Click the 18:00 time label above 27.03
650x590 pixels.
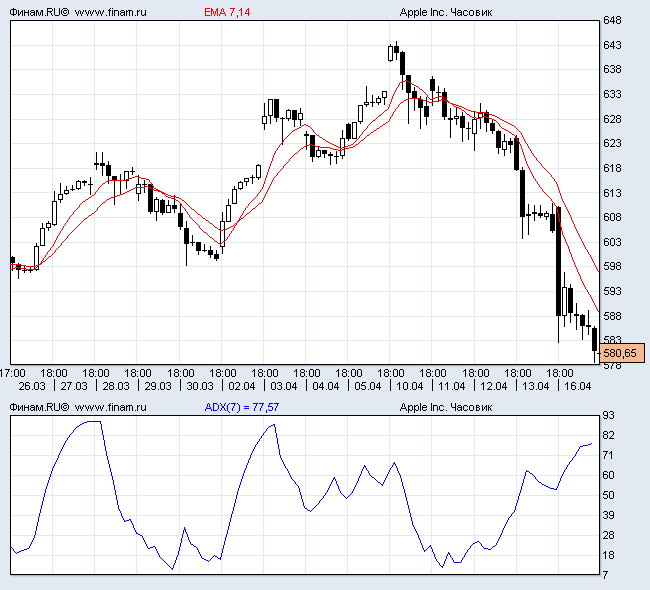point(54,373)
